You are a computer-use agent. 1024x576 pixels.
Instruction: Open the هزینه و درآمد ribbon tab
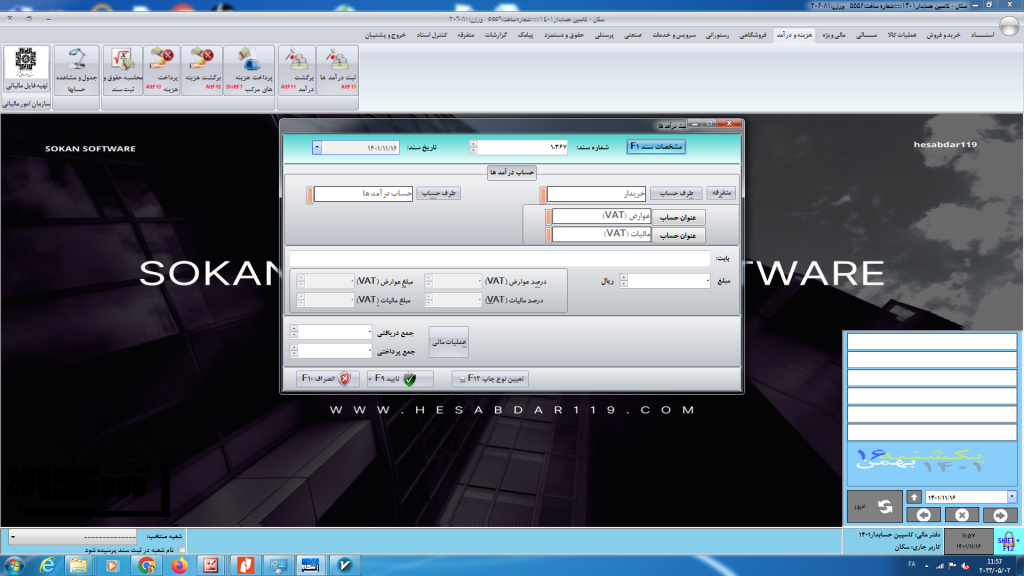click(794, 35)
